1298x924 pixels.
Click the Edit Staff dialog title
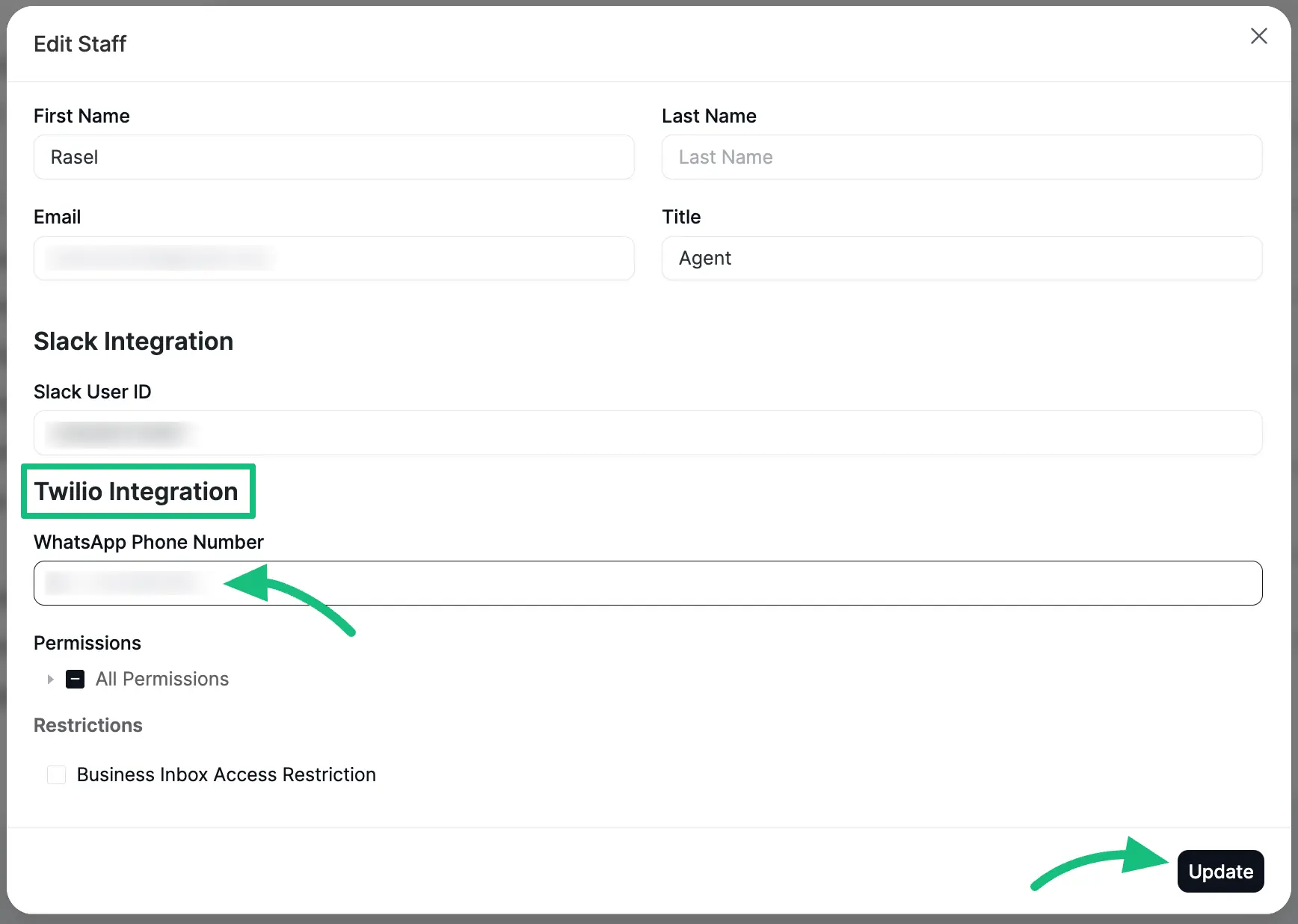click(x=80, y=44)
